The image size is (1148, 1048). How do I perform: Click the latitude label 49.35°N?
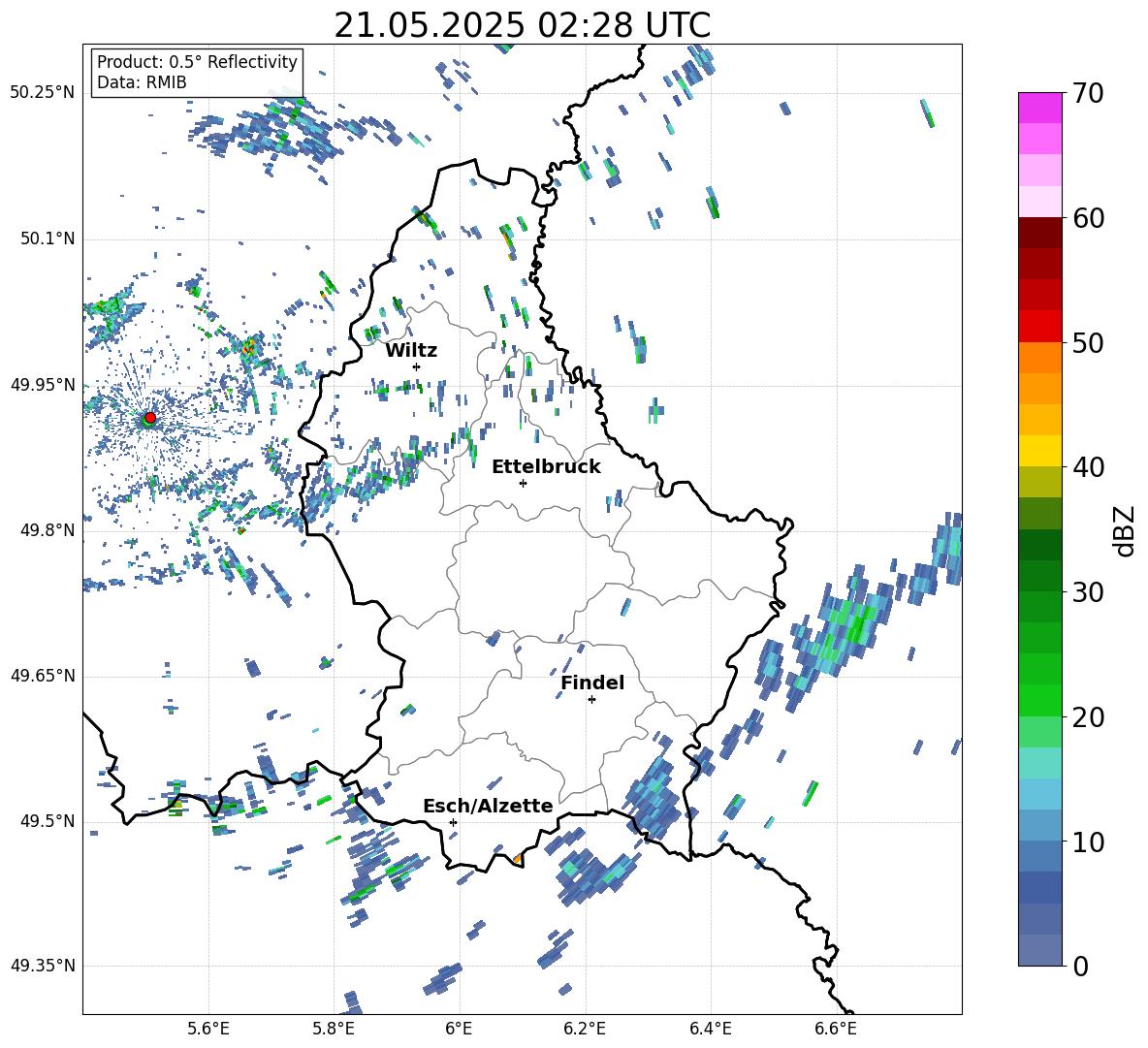[43, 966]
